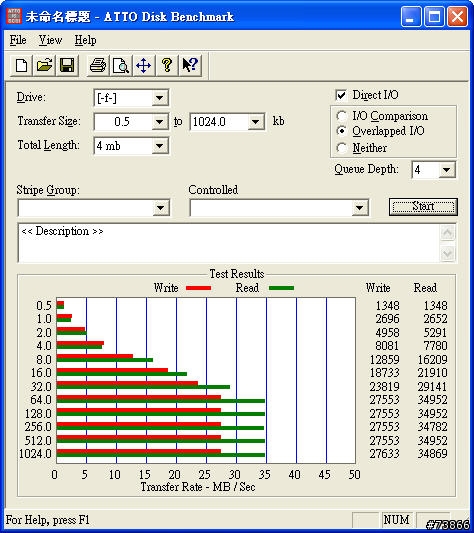Screen dimensions: 474x533
Task: Select the I/O Comparison radio button
Action: (341, 116)
